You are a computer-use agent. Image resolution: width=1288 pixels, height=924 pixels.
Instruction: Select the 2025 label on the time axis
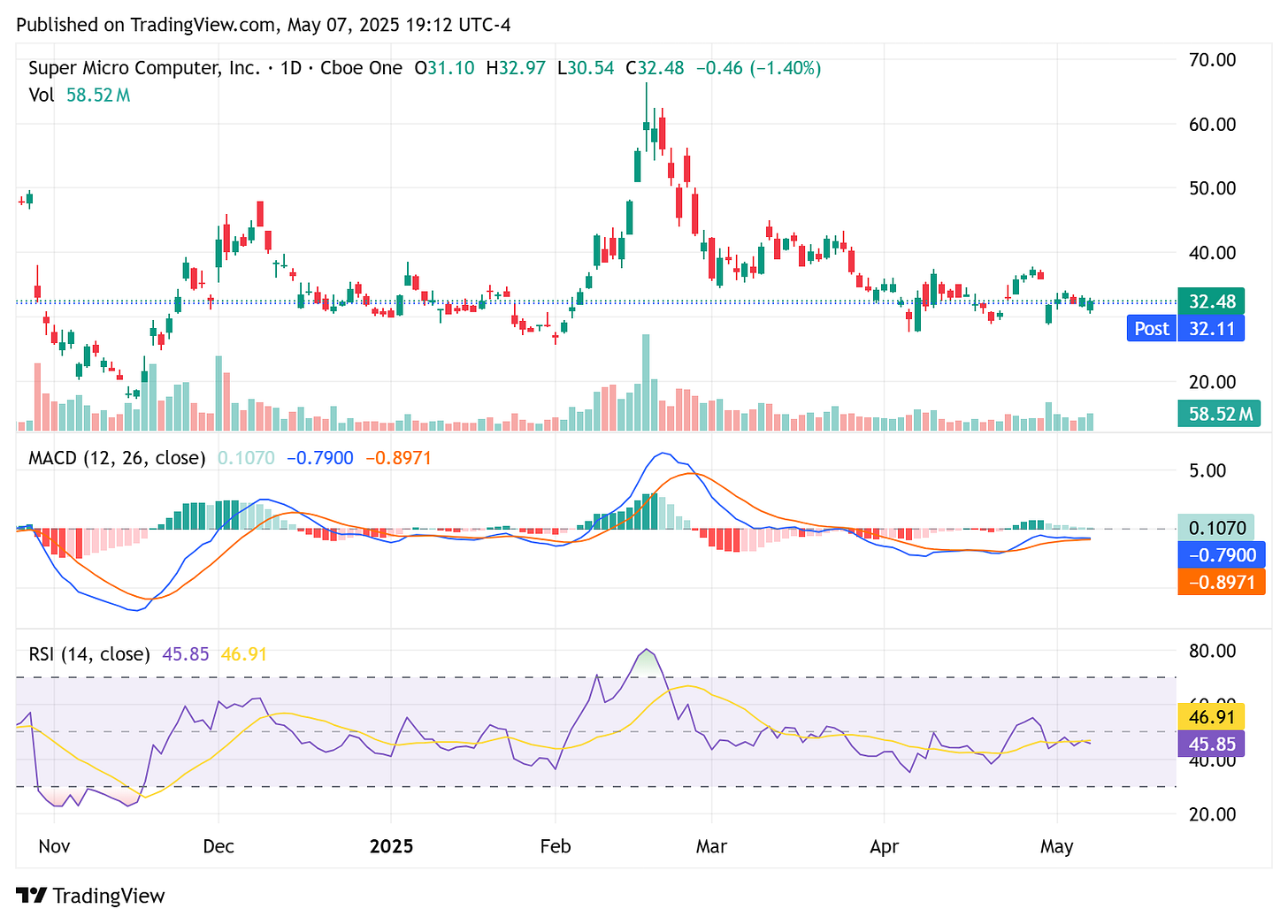[x=392, y=846]
